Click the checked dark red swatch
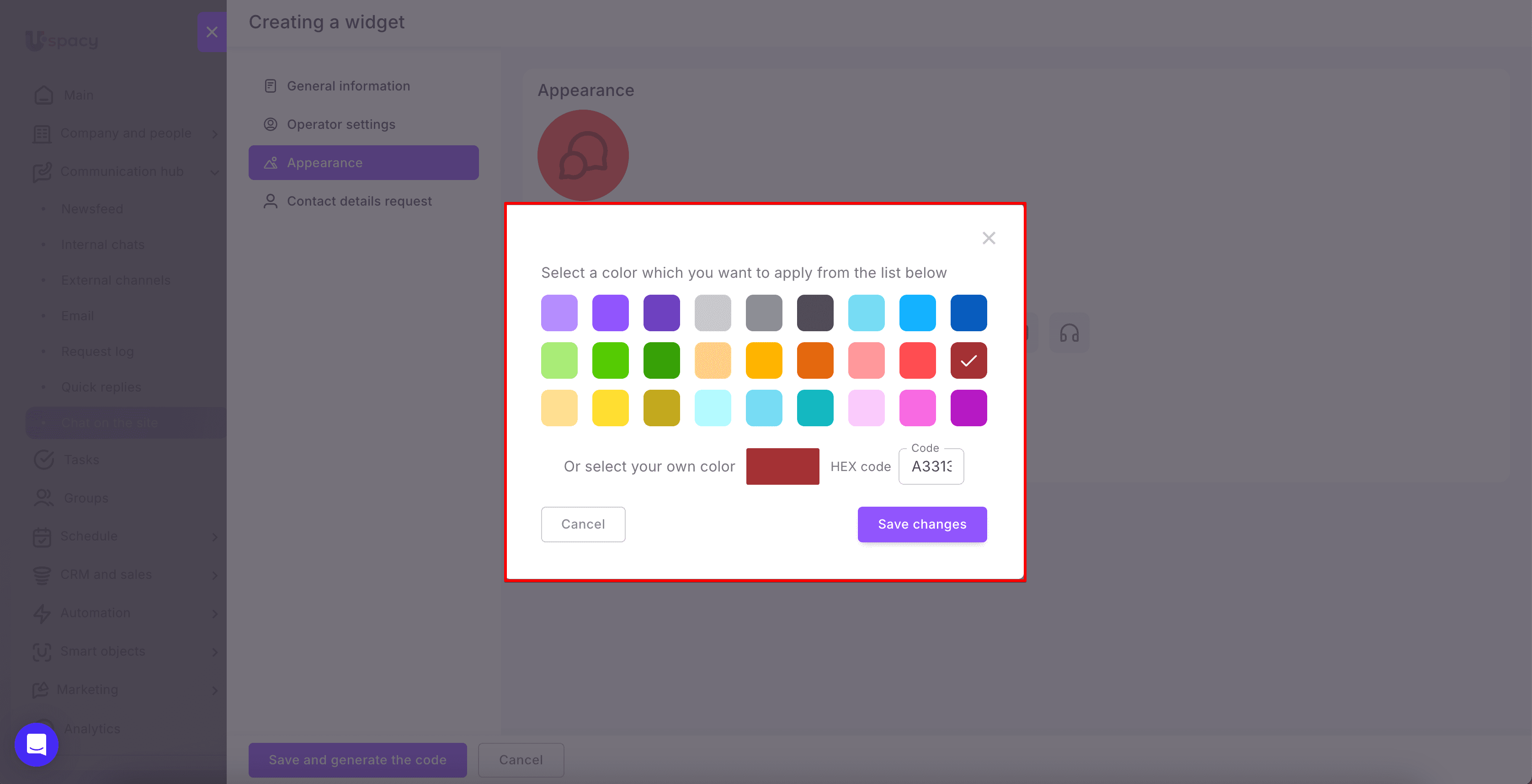The width and height of the screenshot is (1532, 784). tap(968, 360)
